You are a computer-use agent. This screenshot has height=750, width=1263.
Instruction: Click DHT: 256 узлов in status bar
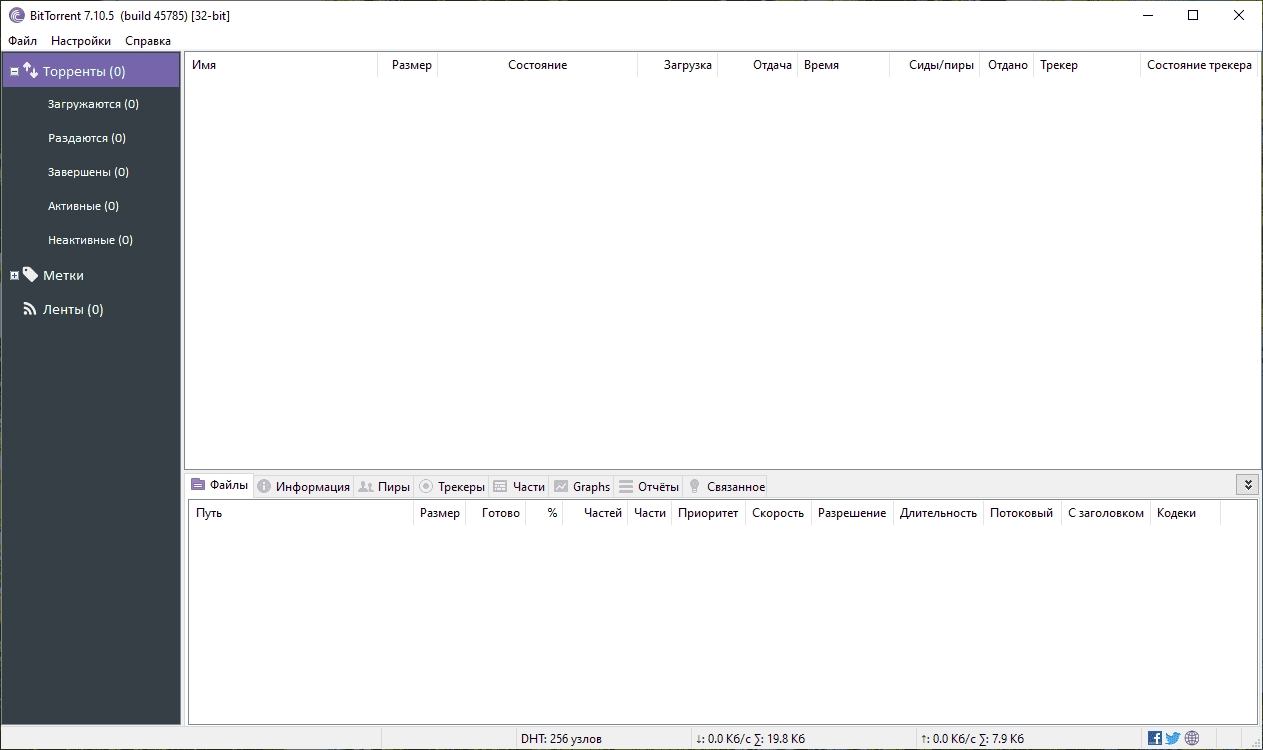(x=562, y=739)
